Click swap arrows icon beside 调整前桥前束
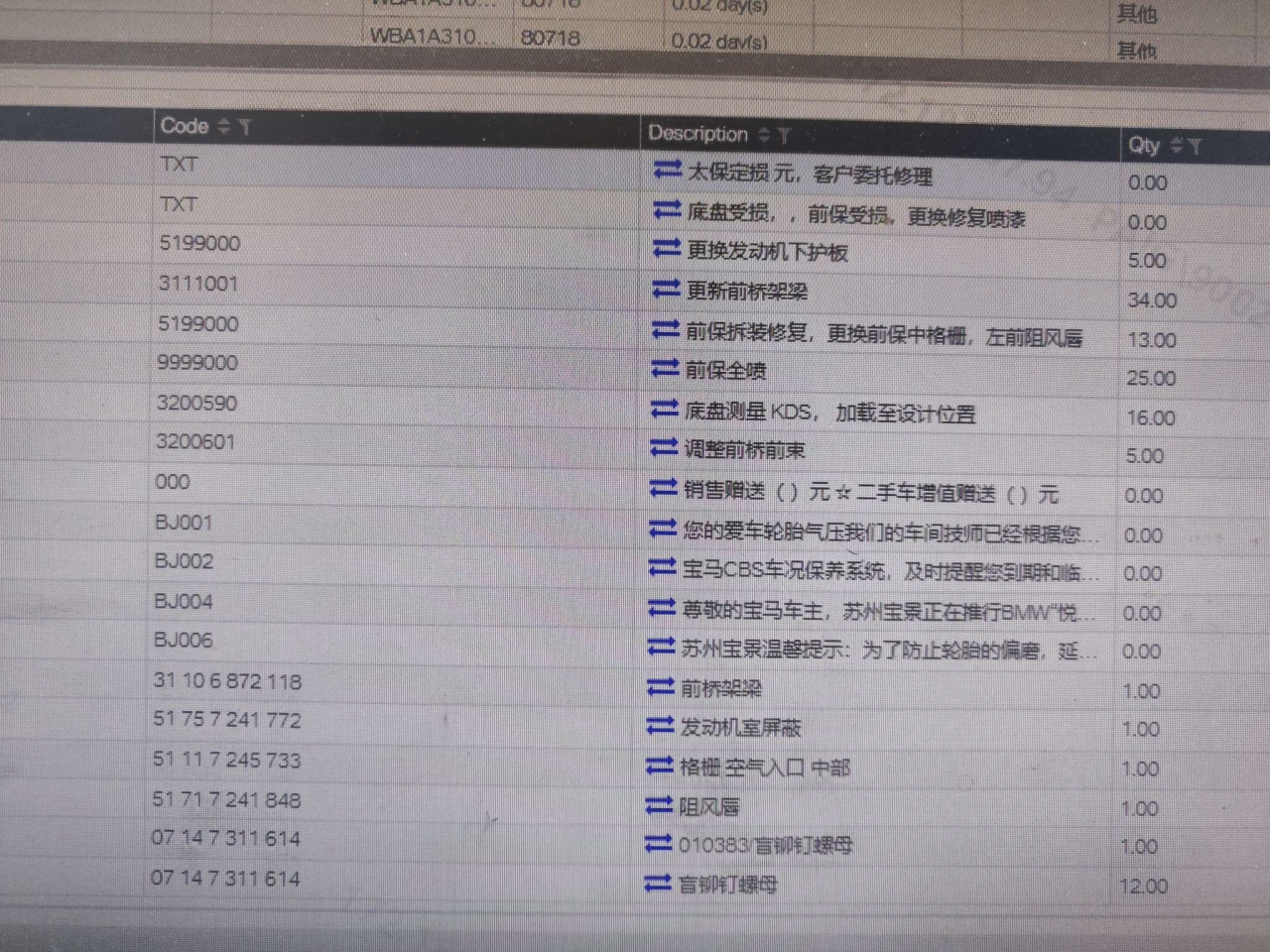This screenshot has width=1270, height=952. pos(664,447)
